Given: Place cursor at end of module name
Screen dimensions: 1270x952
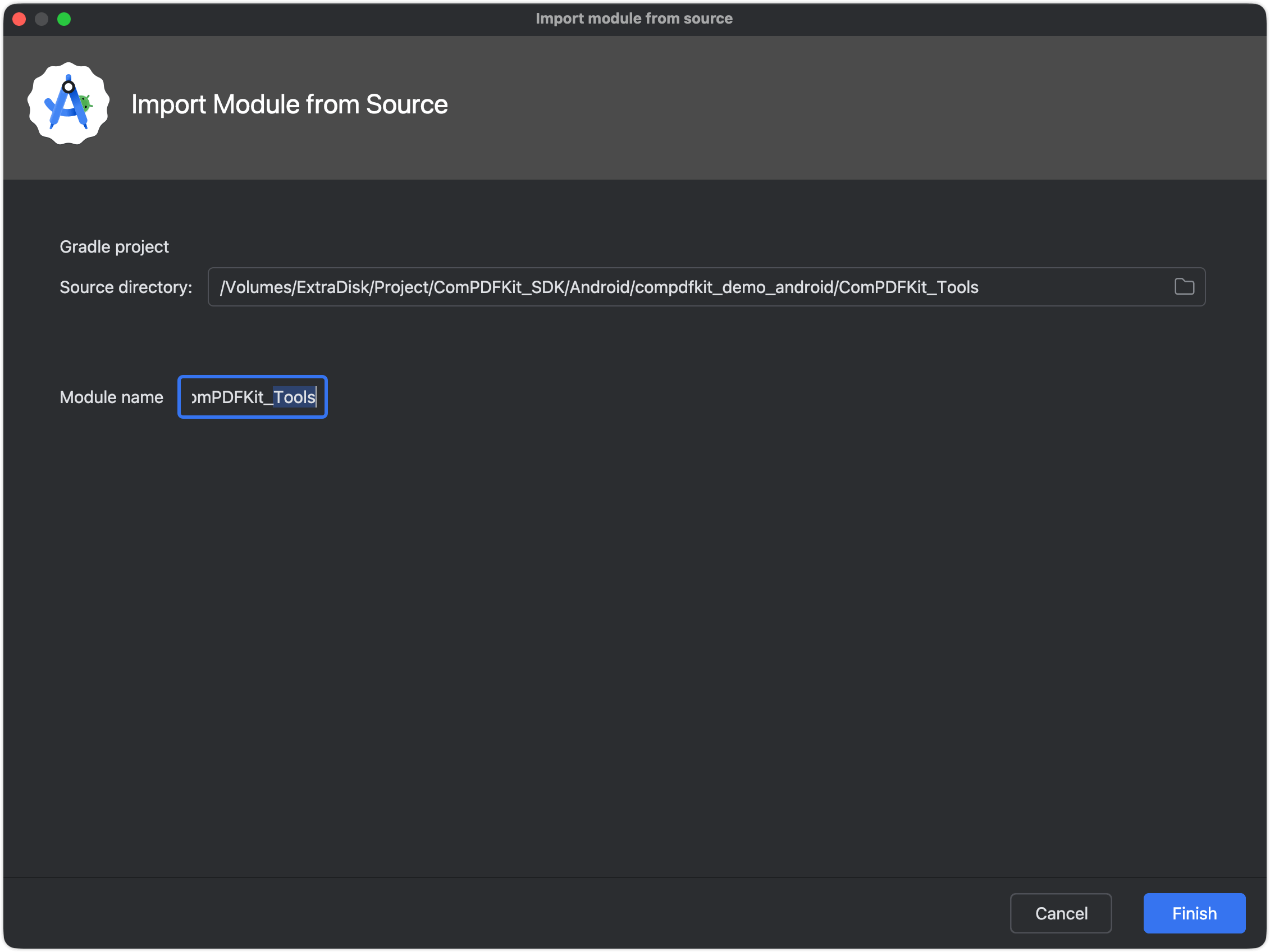Looking at the screenshot, I should (x=316, y=396).
